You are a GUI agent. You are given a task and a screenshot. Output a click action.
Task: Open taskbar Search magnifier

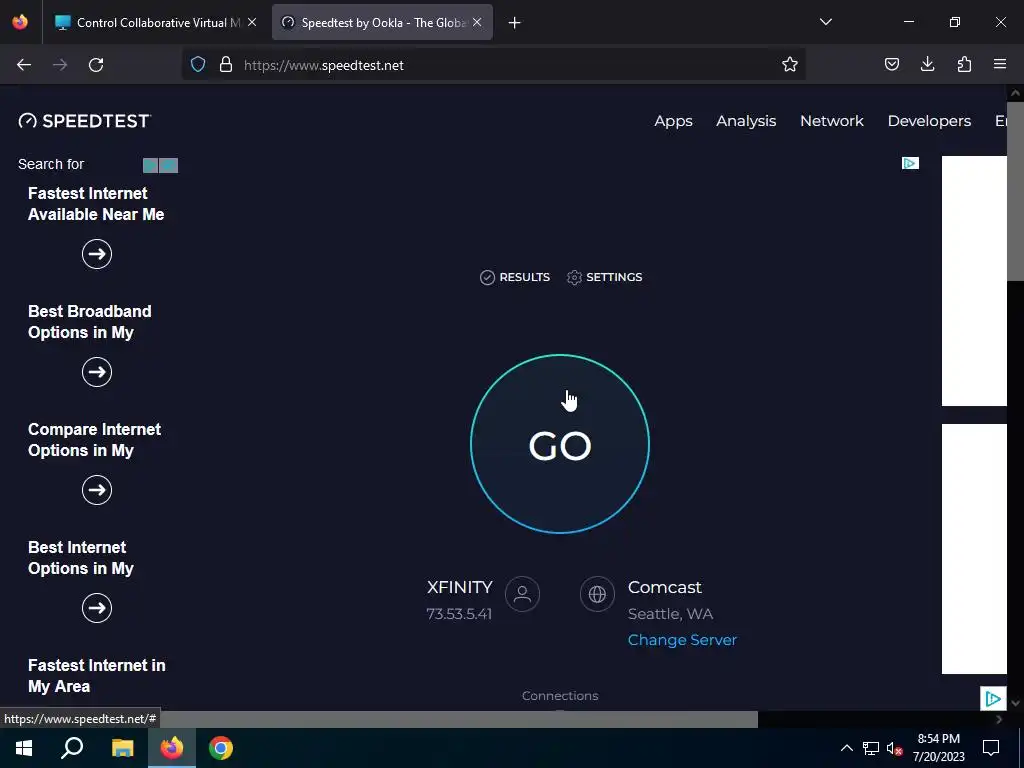[72, 748]
